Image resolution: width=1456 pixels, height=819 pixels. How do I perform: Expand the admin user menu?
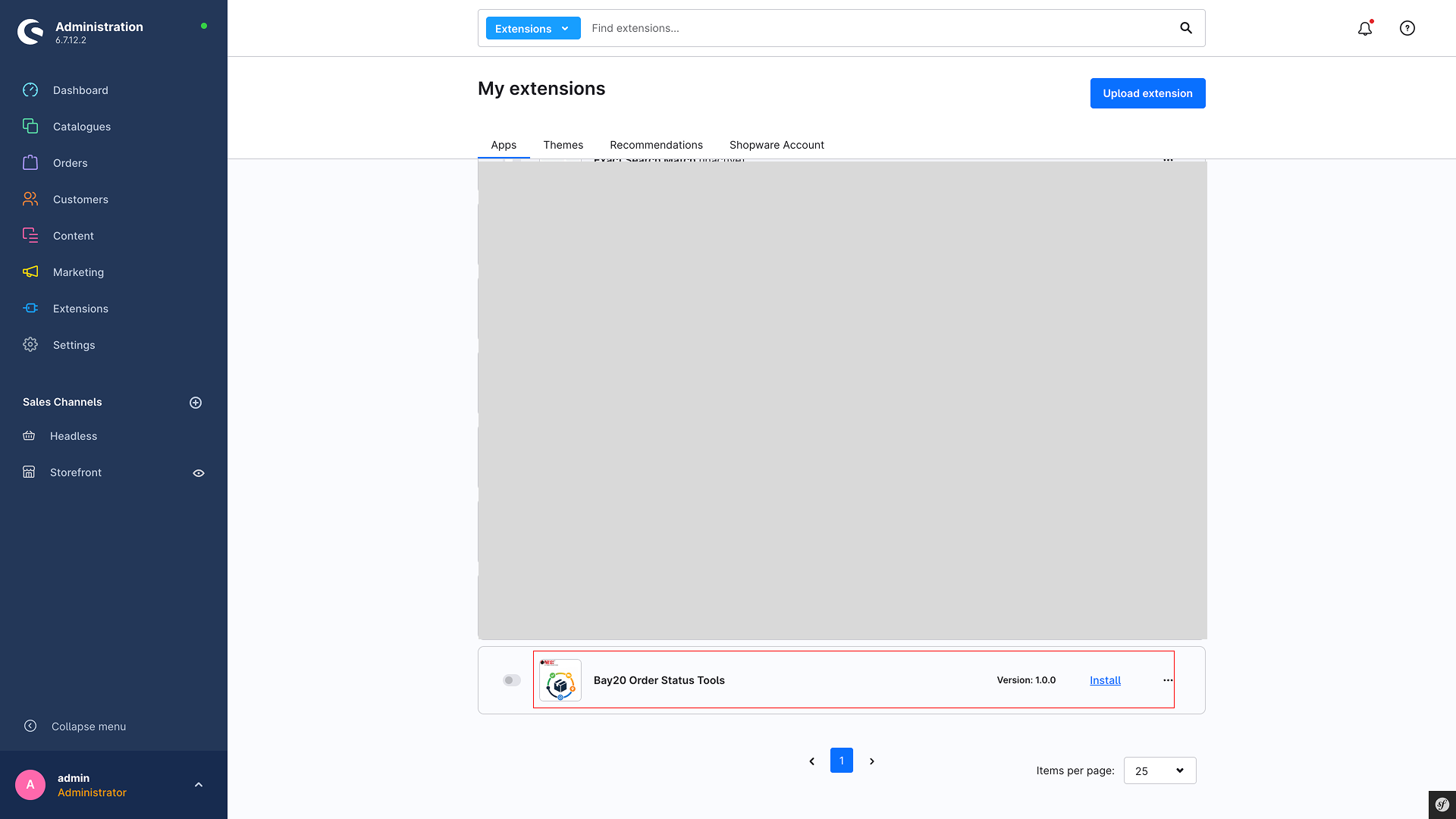pos(199,785)
